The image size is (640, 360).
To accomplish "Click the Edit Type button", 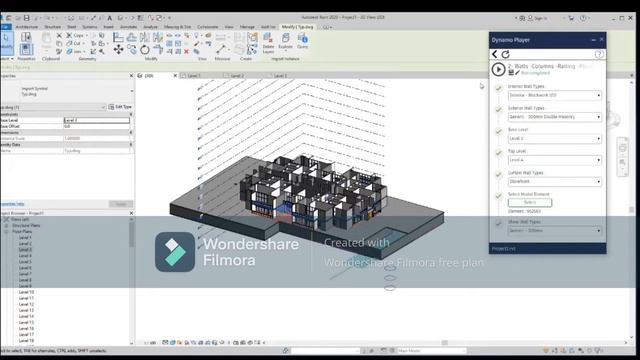I will pos(120,107).
